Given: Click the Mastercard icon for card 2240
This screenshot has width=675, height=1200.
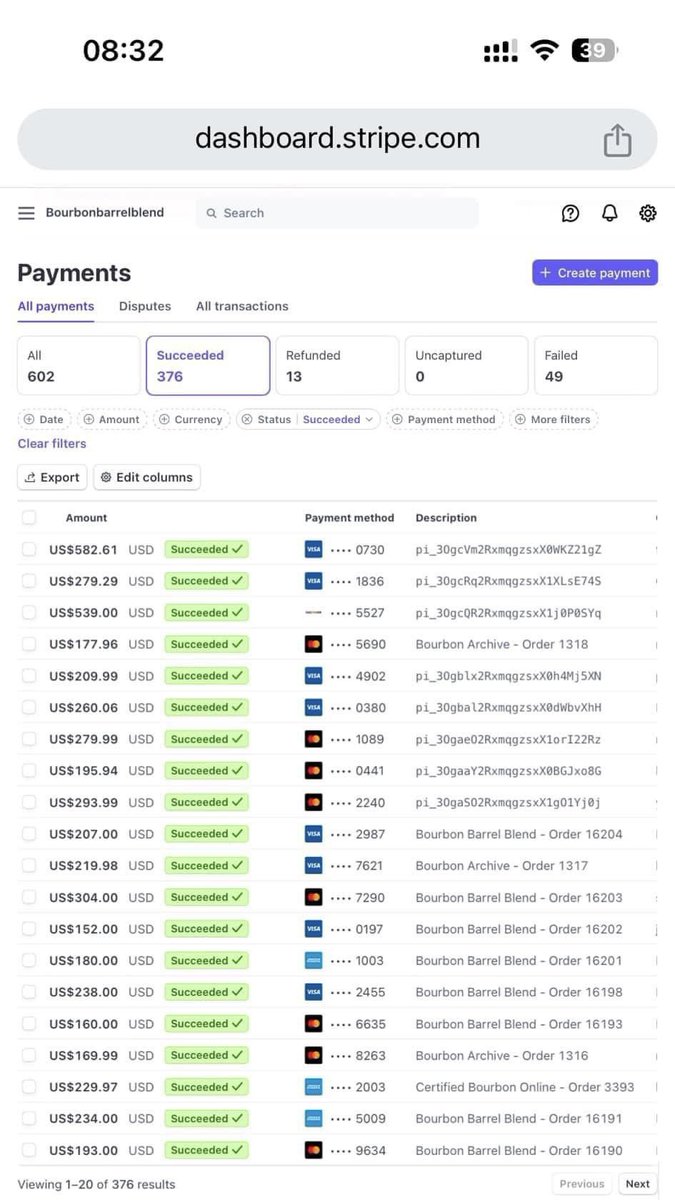Looking at the screenshot, I should 314,802.
